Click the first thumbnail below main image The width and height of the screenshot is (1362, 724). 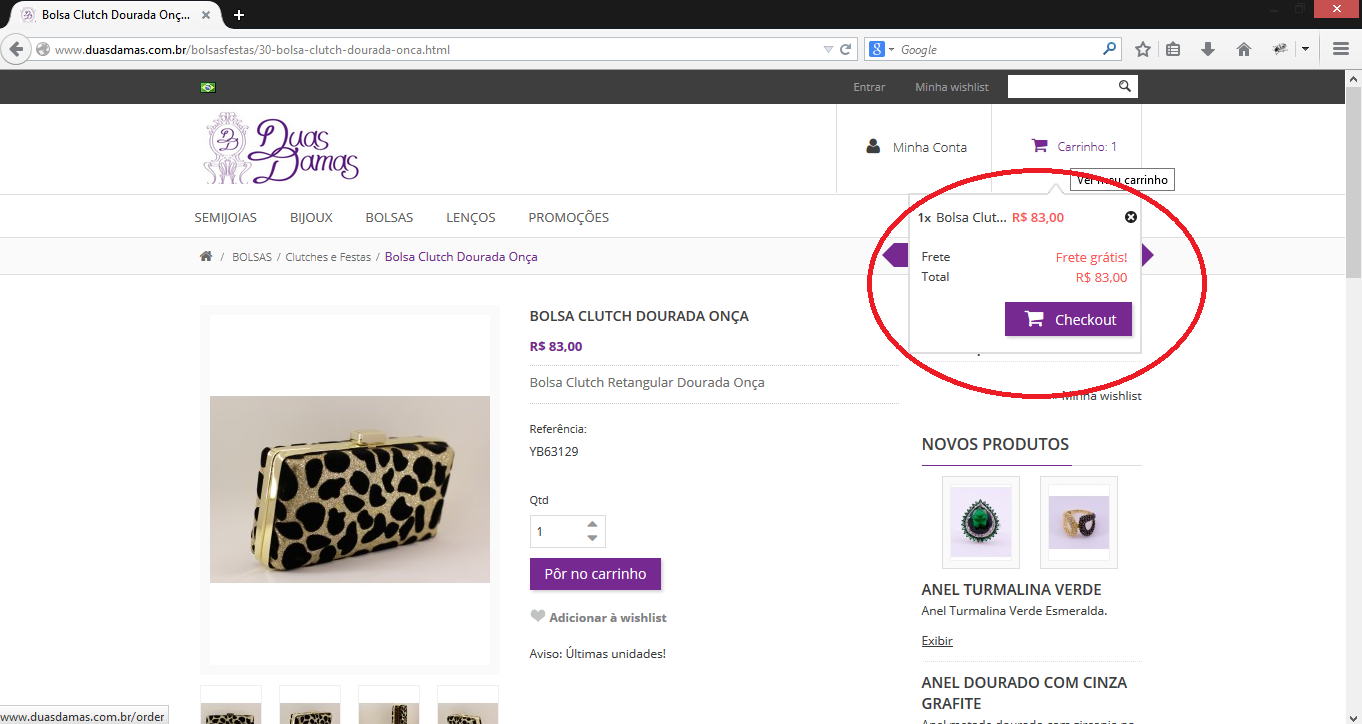pos(231,705)
